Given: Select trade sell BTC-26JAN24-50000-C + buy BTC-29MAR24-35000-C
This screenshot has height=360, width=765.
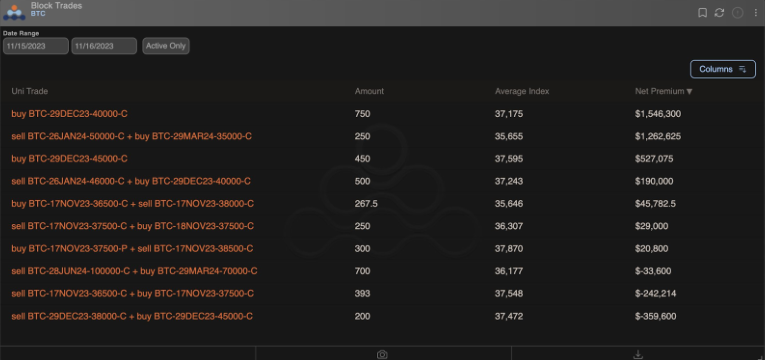Looking at the screenshot, I should (132, 136).
